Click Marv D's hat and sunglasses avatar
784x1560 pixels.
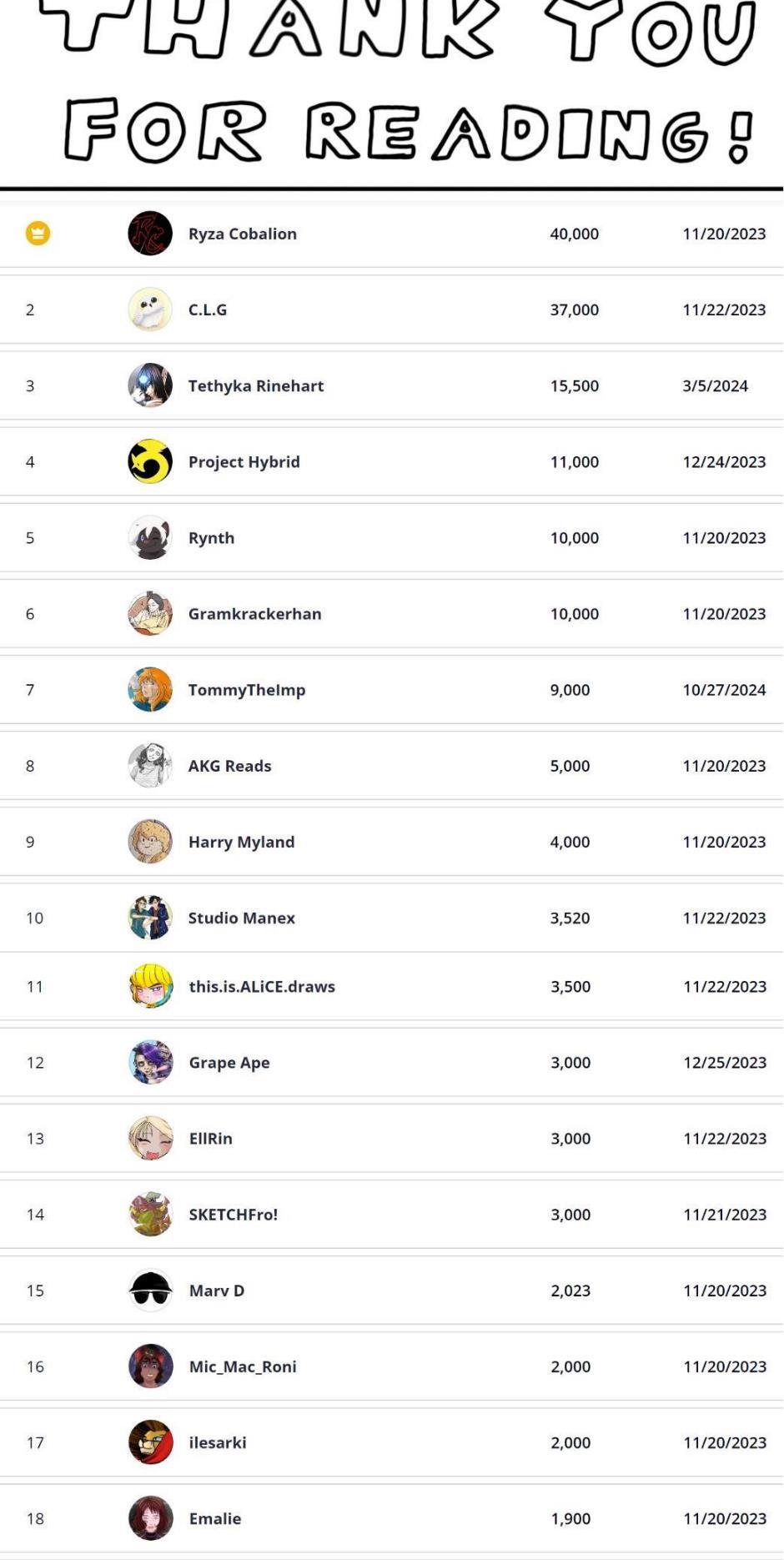coord(151,1291)
